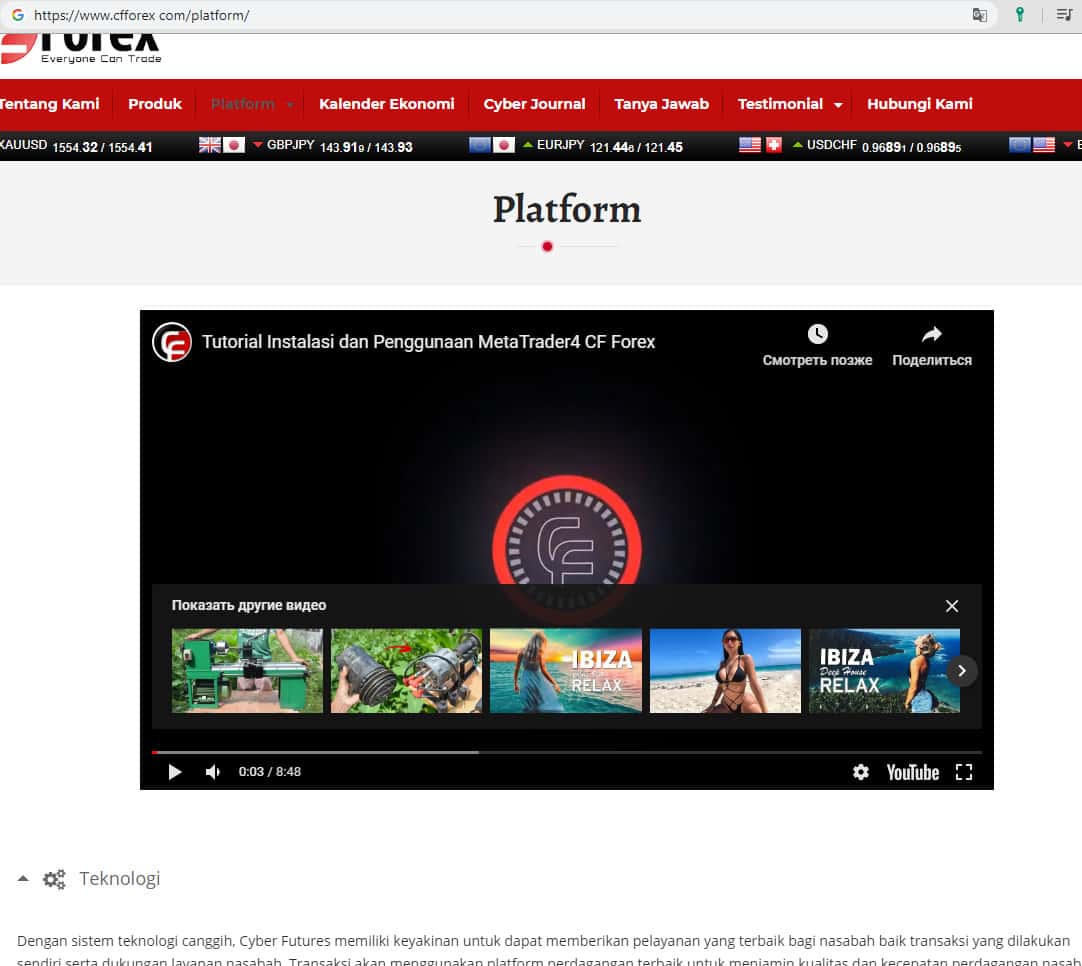Click the video progress bar
Screen dimensions: 1082x966
566,752
